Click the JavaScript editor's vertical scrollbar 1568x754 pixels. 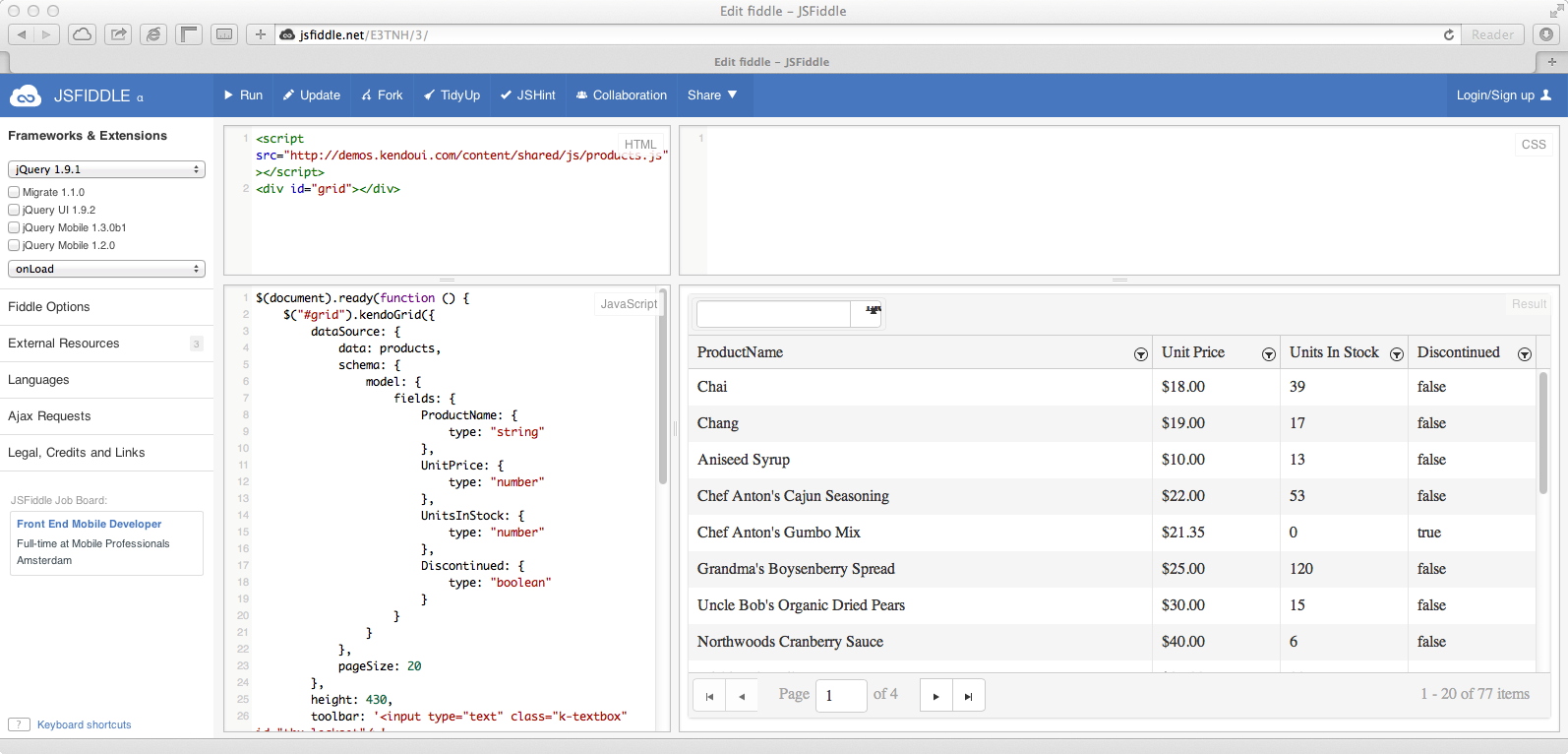click(x=663, y=394)
